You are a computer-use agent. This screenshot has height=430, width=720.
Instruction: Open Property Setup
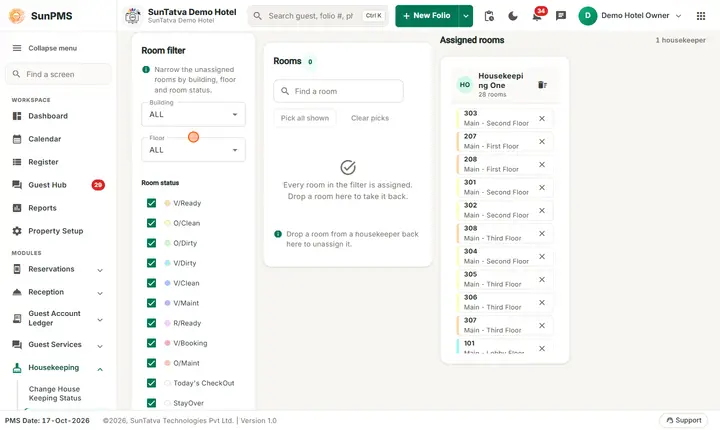coord(58,231)
